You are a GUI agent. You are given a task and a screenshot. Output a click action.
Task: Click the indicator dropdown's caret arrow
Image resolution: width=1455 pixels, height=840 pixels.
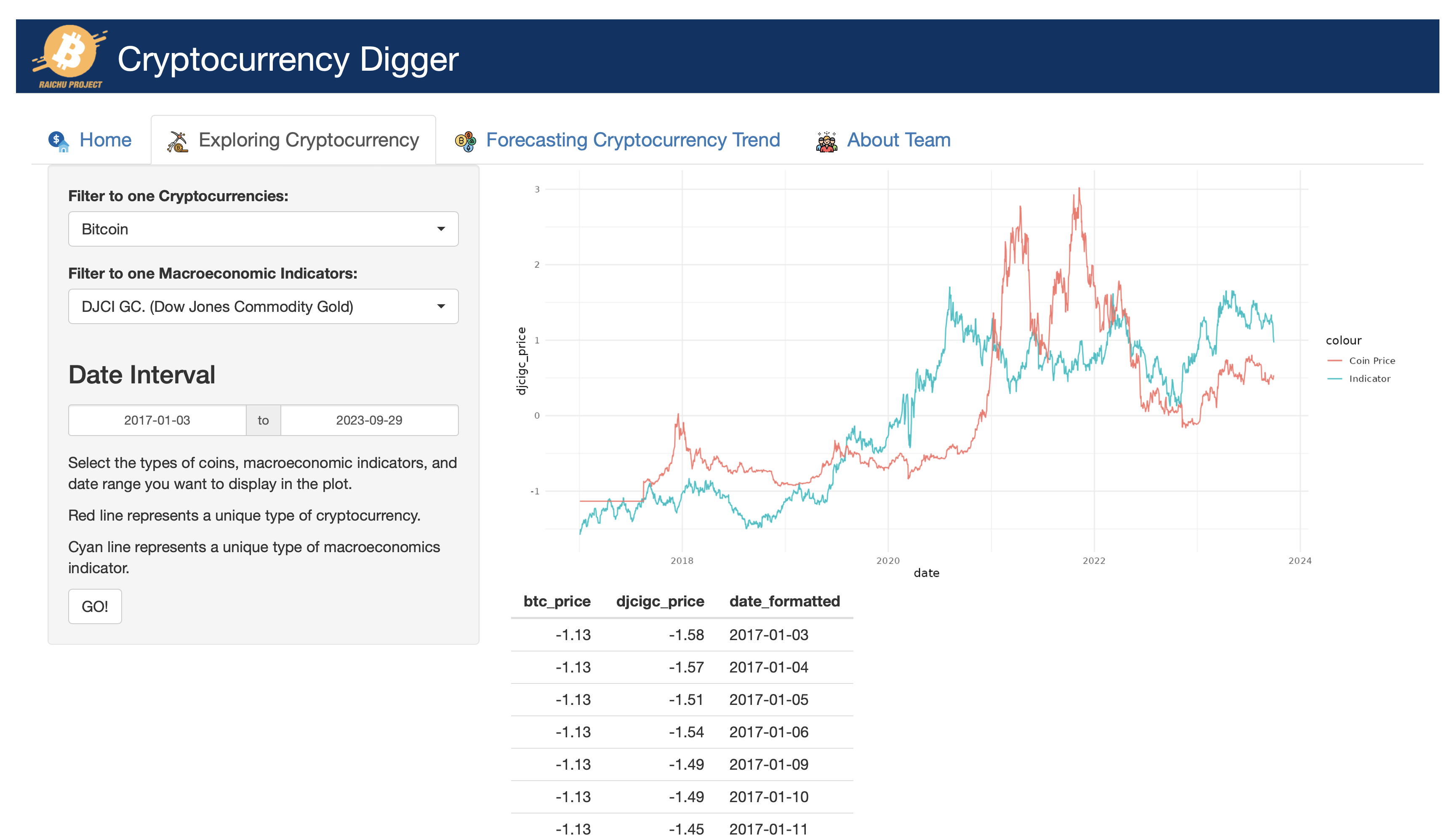pyautogui.click(x=441, y=306)
